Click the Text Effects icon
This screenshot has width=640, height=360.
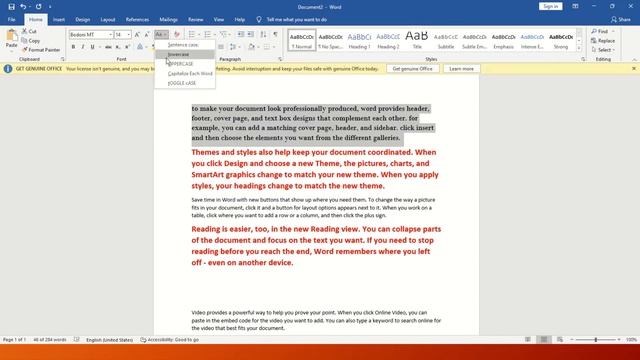pyautogui.click(x=140, y=47)
